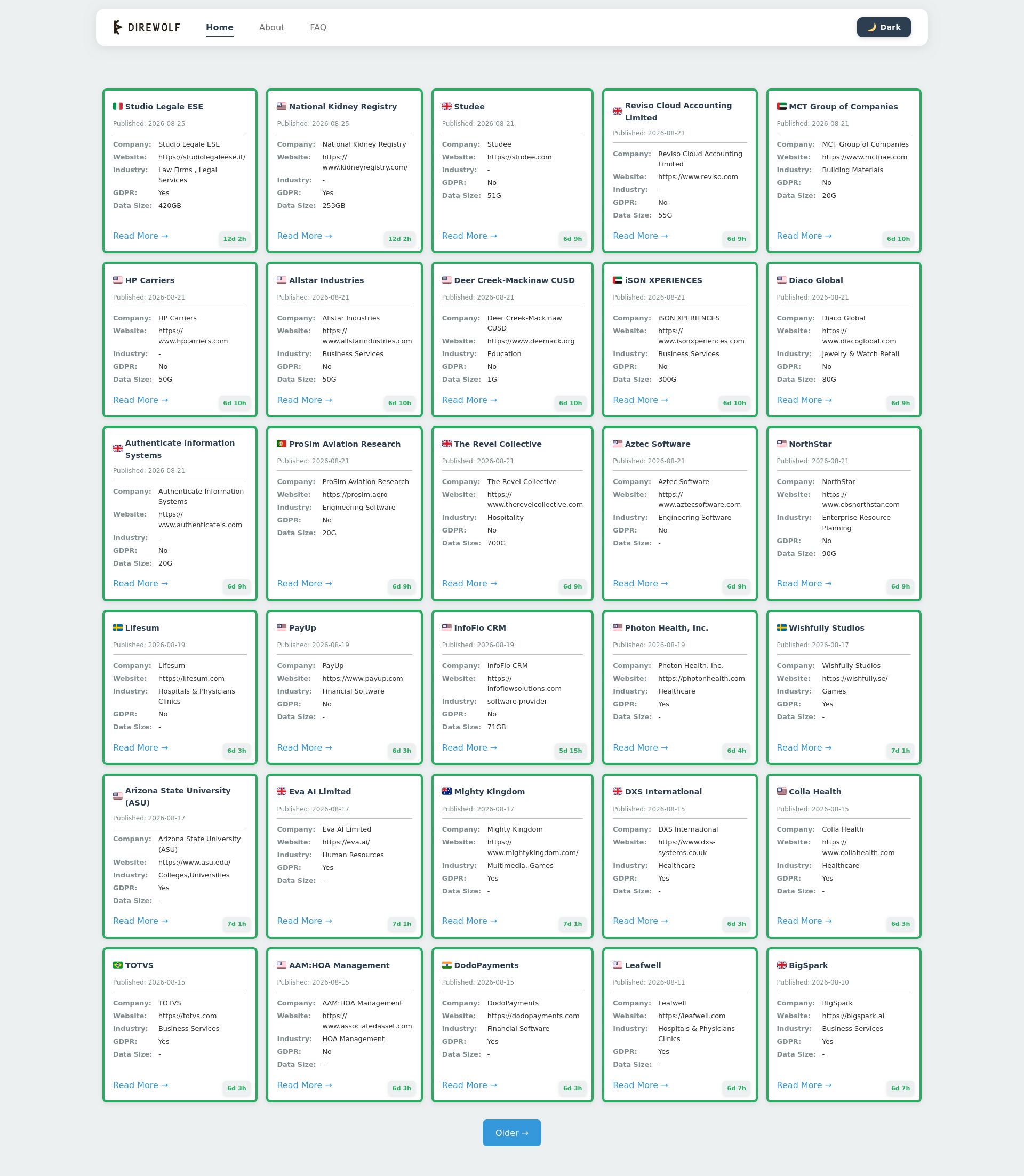Viewport: 1024px width, 1176px height.
Task: Click Mighty Kingdom card title
Action: click(x=489, y=792)
